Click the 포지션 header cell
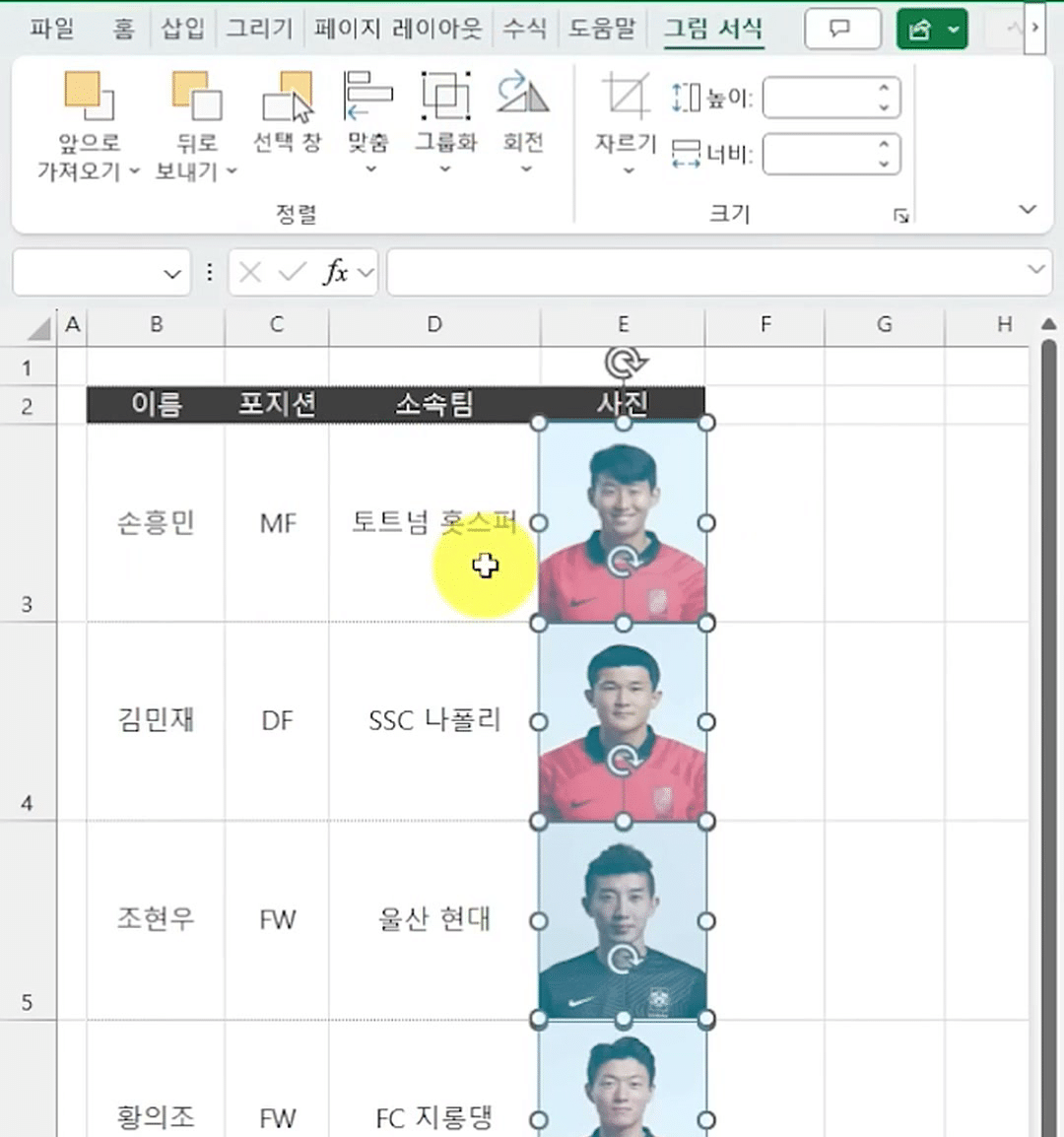 coord(277,404)
